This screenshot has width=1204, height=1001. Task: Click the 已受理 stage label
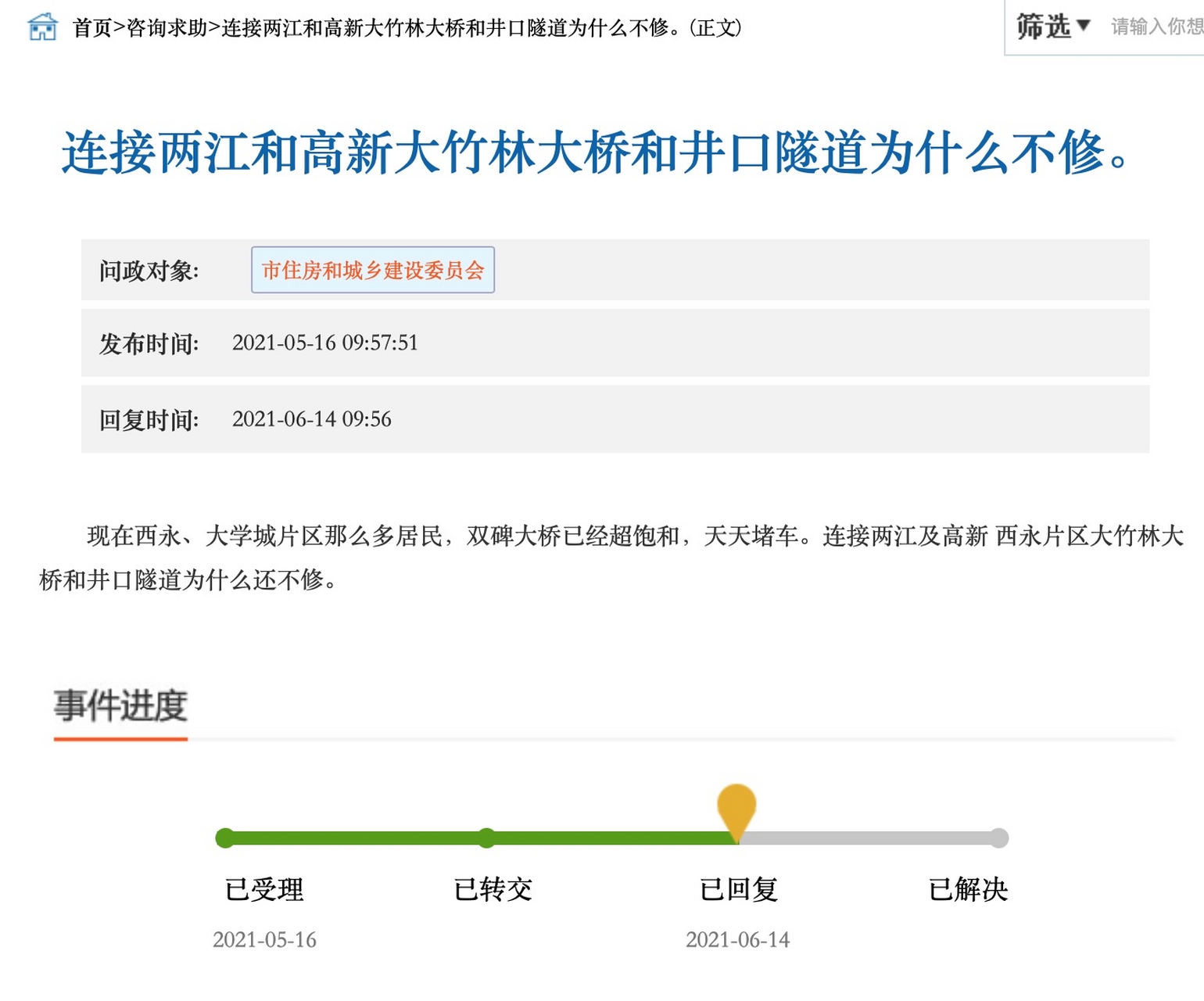click(264, 889)
